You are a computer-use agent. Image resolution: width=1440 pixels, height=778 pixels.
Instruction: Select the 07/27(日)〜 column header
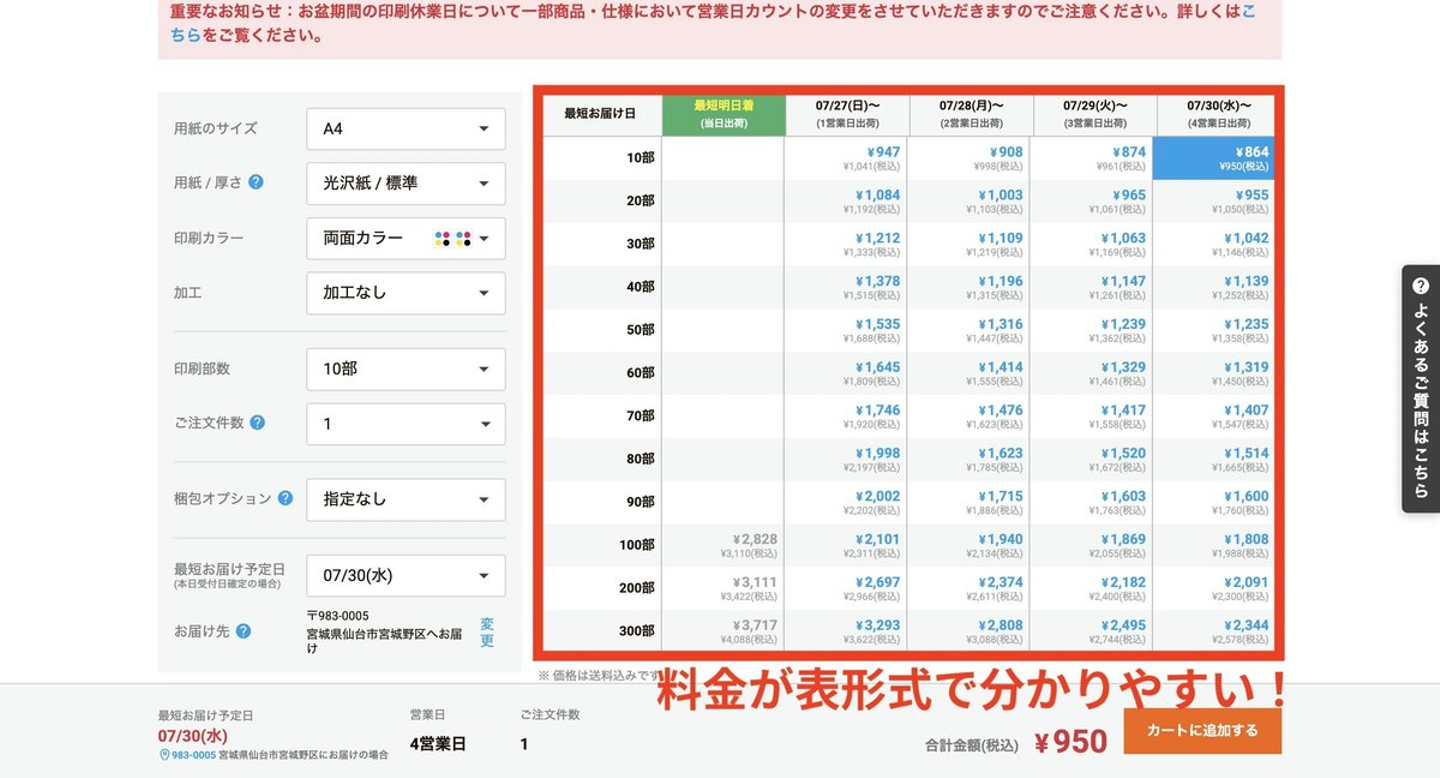pyautogui.click(x=847, y=115)
